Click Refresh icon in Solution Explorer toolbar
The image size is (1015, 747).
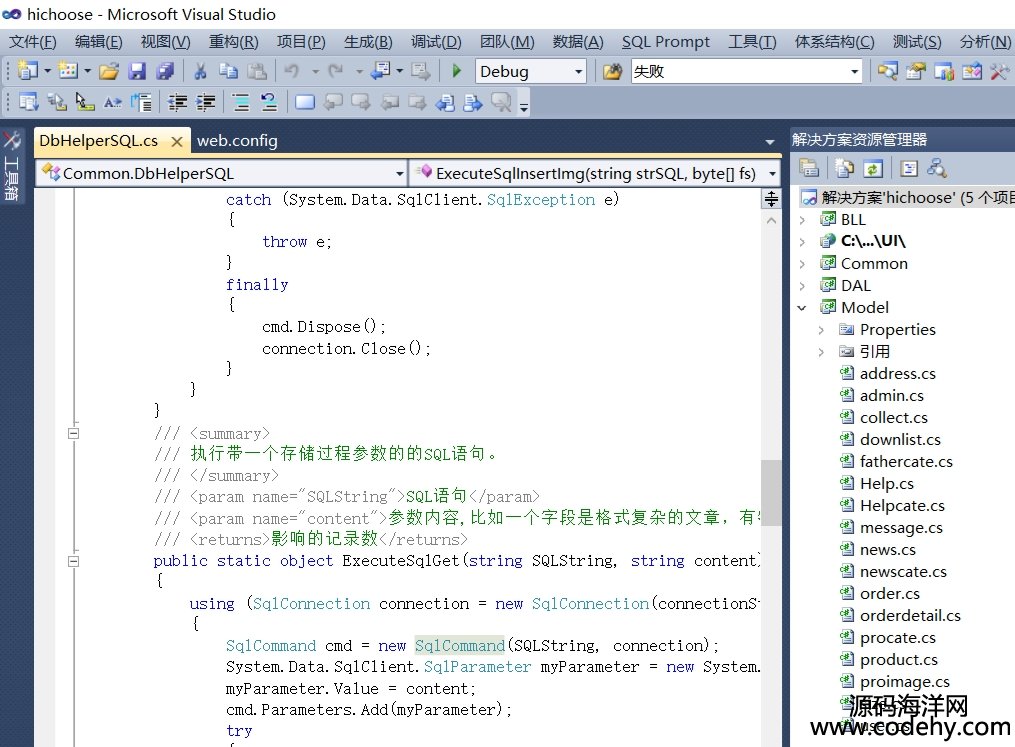(873, 169)
